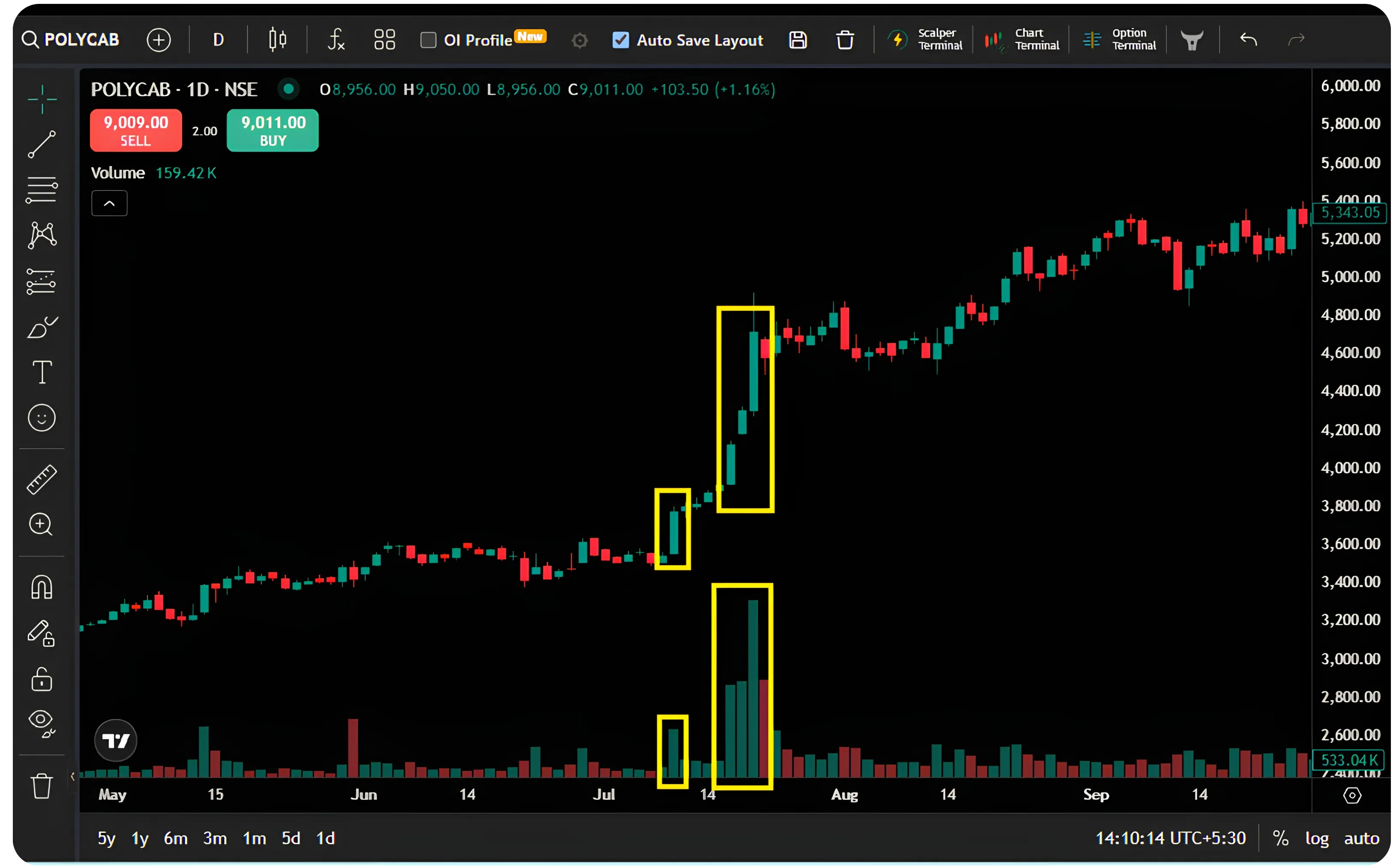
Task: Click the bull head icon in toolbar
Action: point(1192,40)
